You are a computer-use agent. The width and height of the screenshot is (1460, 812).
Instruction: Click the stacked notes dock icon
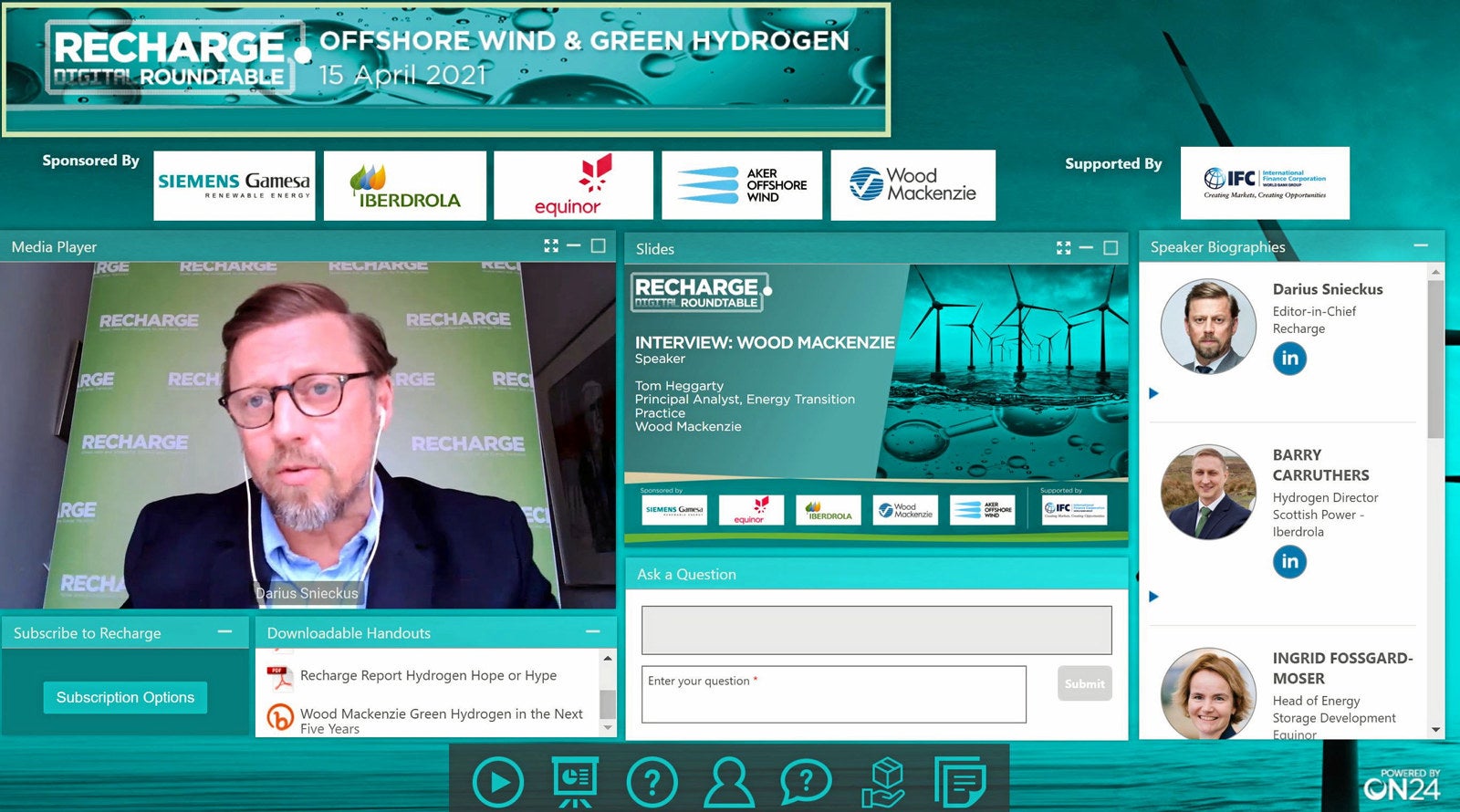[960, 782]
